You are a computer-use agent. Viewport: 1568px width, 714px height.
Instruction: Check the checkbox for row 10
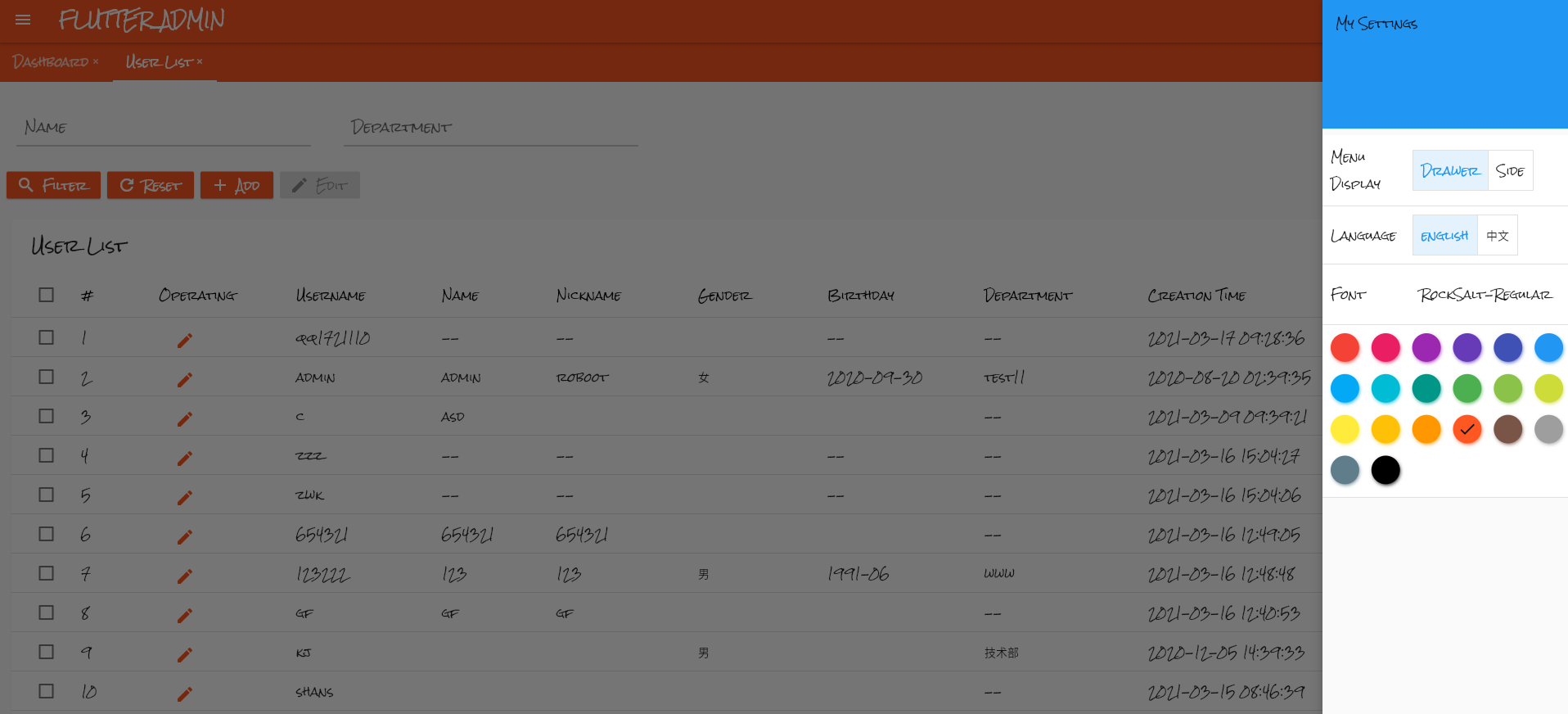[x=46, y=691]
